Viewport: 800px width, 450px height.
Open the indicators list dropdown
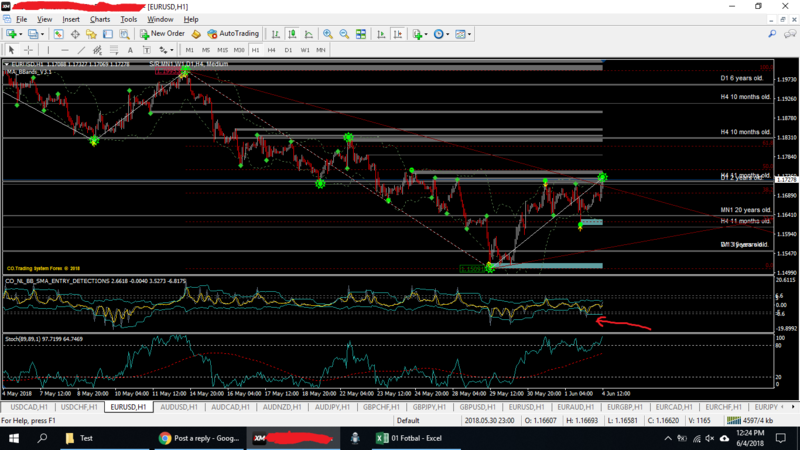425,34
